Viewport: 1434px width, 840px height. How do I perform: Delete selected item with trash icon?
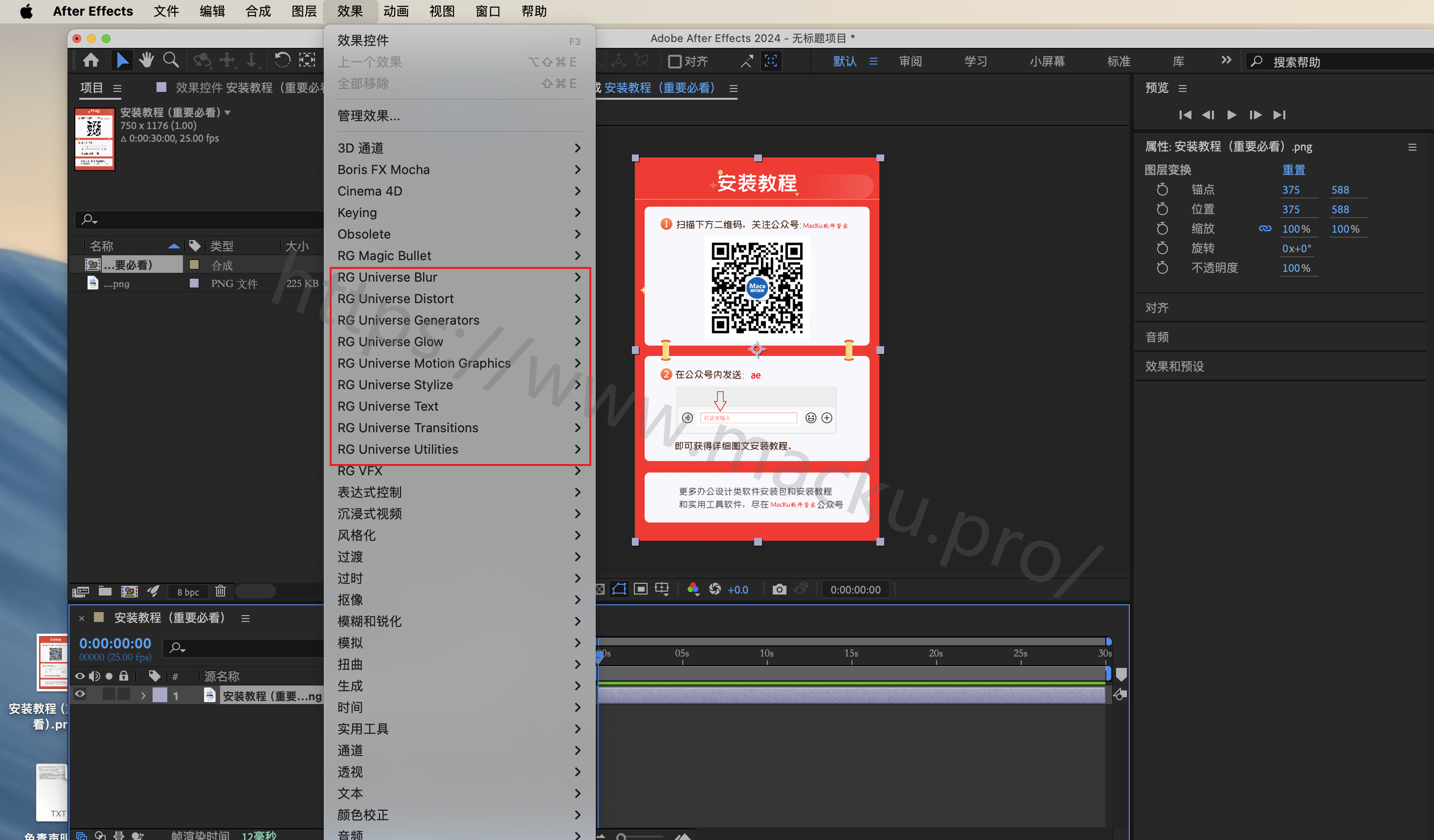221,591
